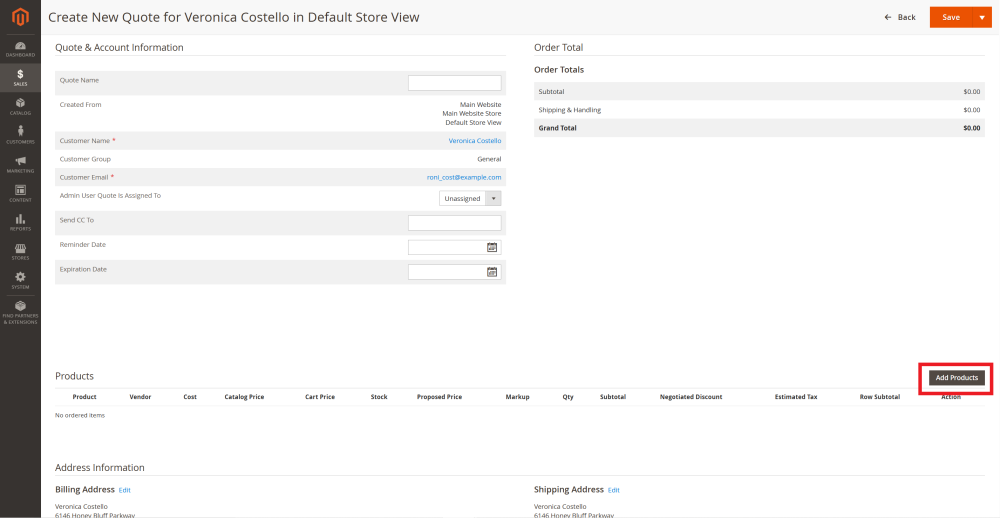This screenshot has height=518, width=1000.
Task: Click the Grand Total row label
Action: (x=557, y=128)
